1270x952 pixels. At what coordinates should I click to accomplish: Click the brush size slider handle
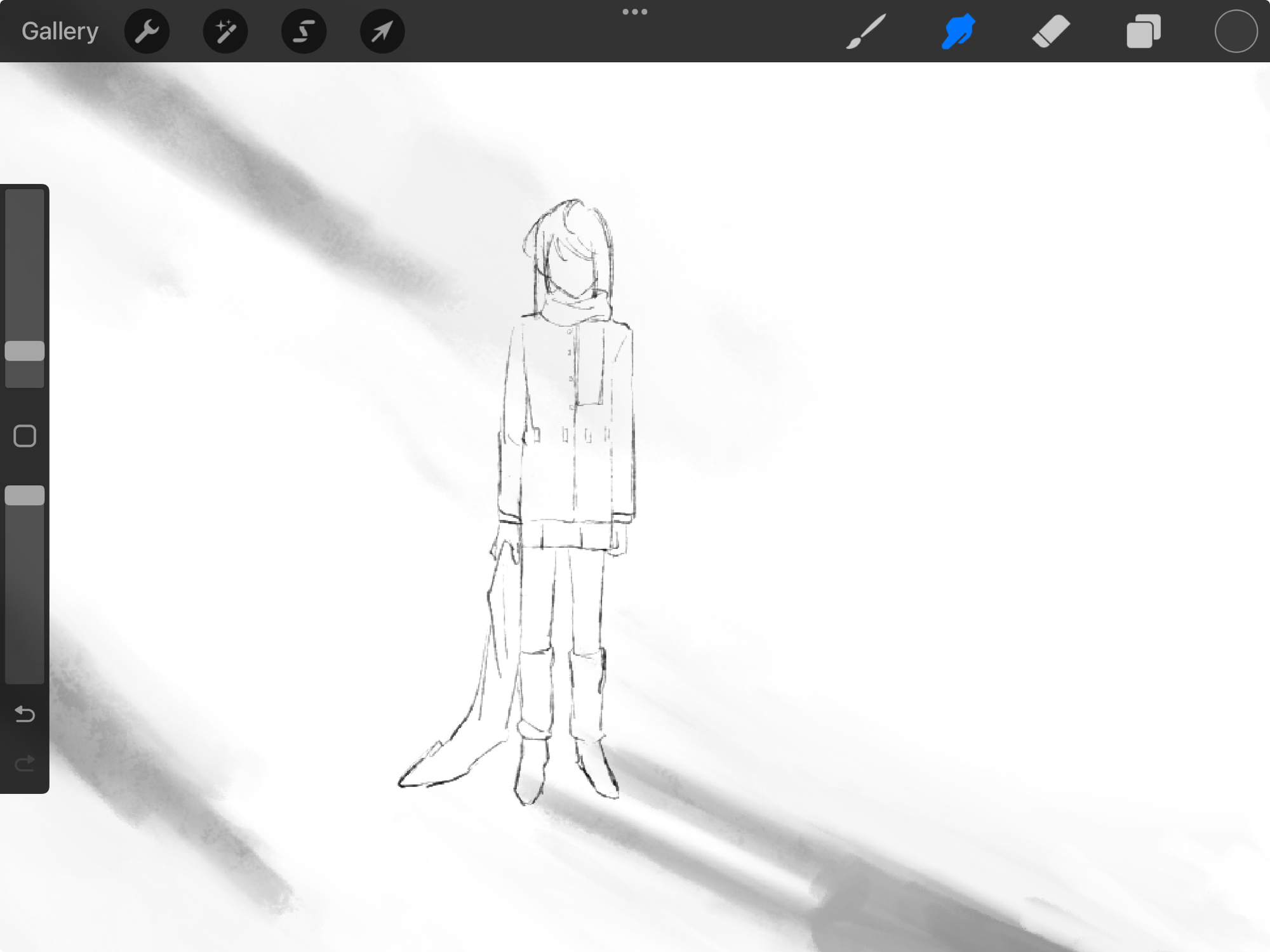[x=25, y=351]
